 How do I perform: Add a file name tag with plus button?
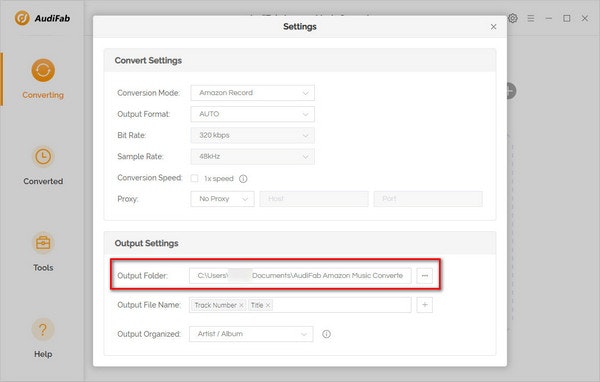(425, 305)
